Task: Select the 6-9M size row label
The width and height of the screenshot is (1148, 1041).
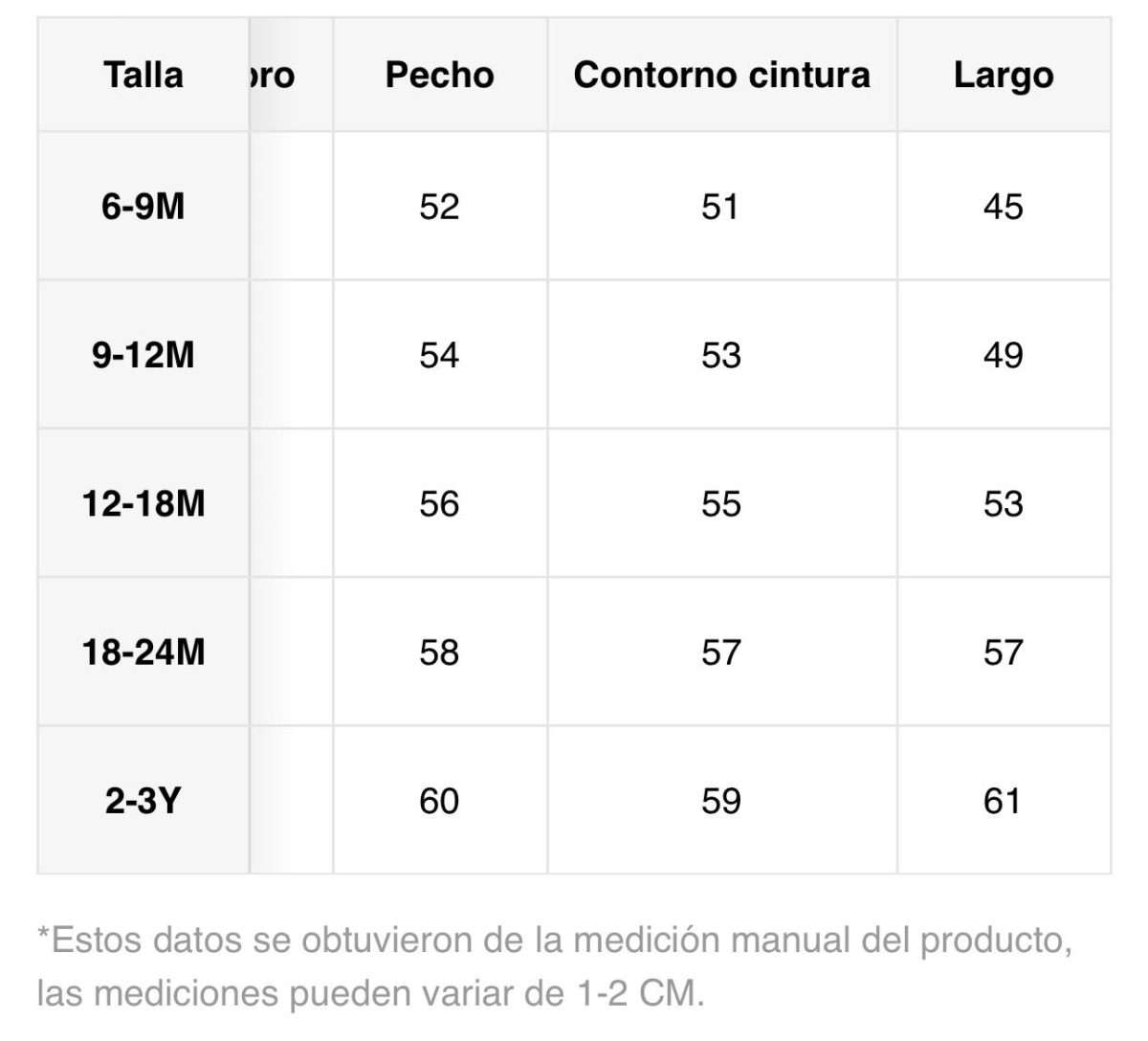Action: 143,206
